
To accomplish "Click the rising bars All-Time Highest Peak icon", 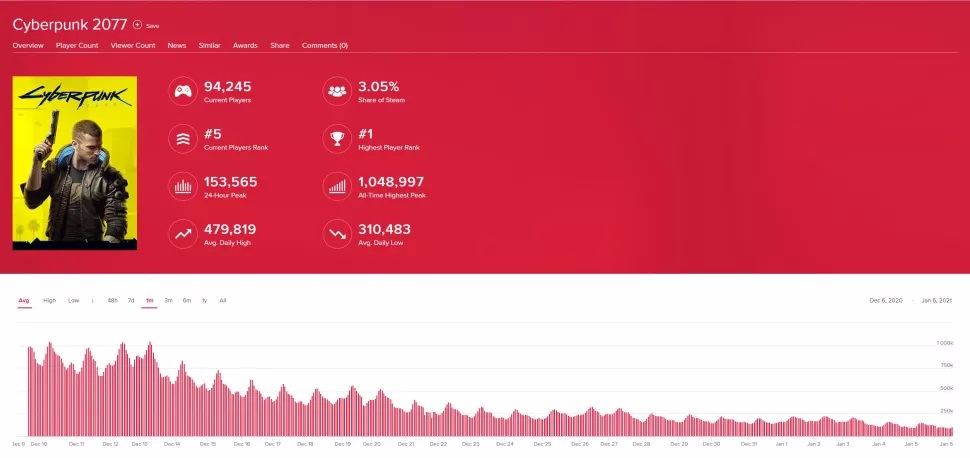I will click(x=337, y=186).
